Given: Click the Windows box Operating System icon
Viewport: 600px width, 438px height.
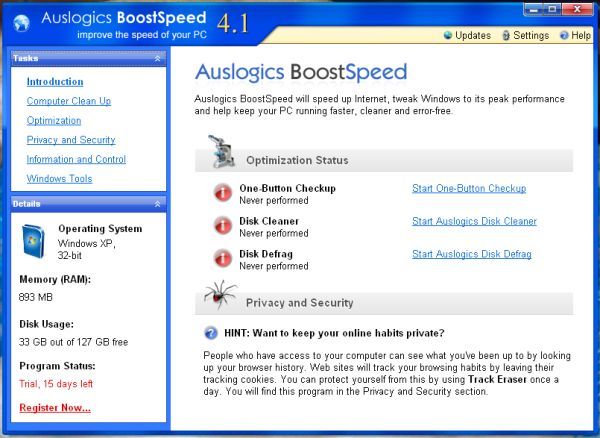Looking at the screenshot, I should (33, 241).
